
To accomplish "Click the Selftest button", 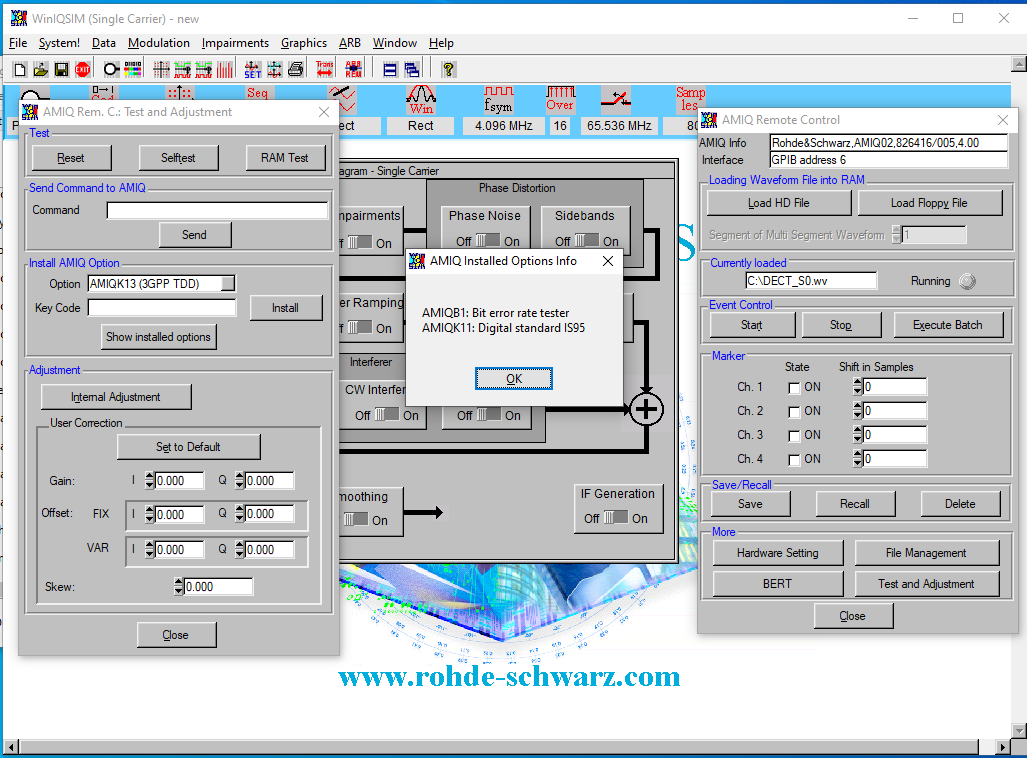I will 178,158.
